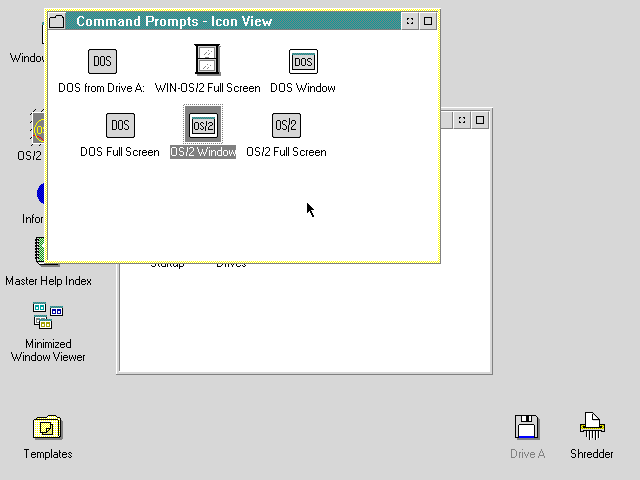Click the WIN-OS/2 Full Screen label
The width and height of the screenshot is (640, 480).
(207, 88)
